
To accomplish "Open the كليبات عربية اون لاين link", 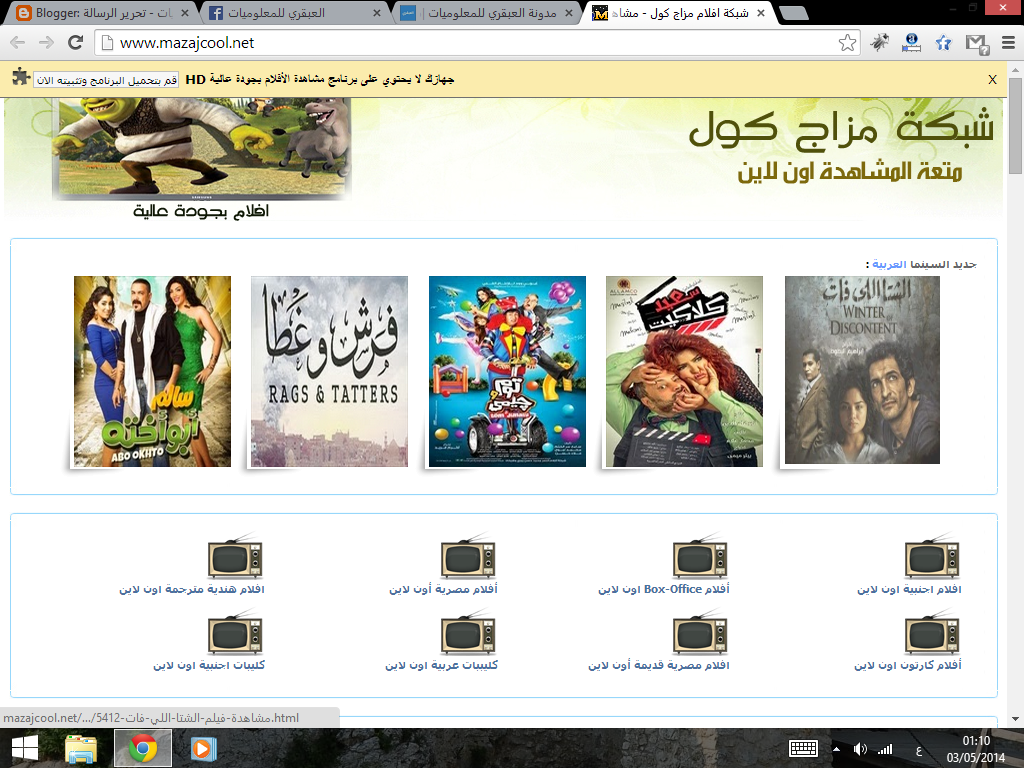I will [x=441, y=665].
